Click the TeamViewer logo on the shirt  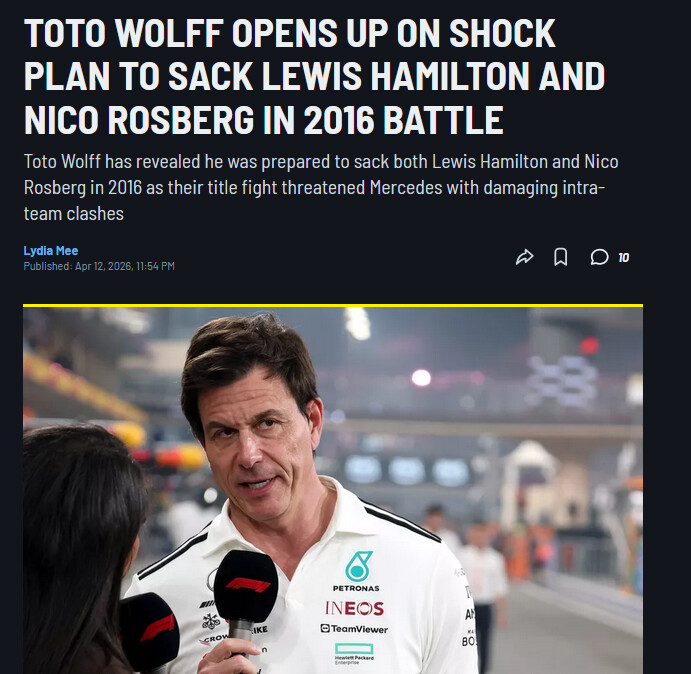(354, 629)
